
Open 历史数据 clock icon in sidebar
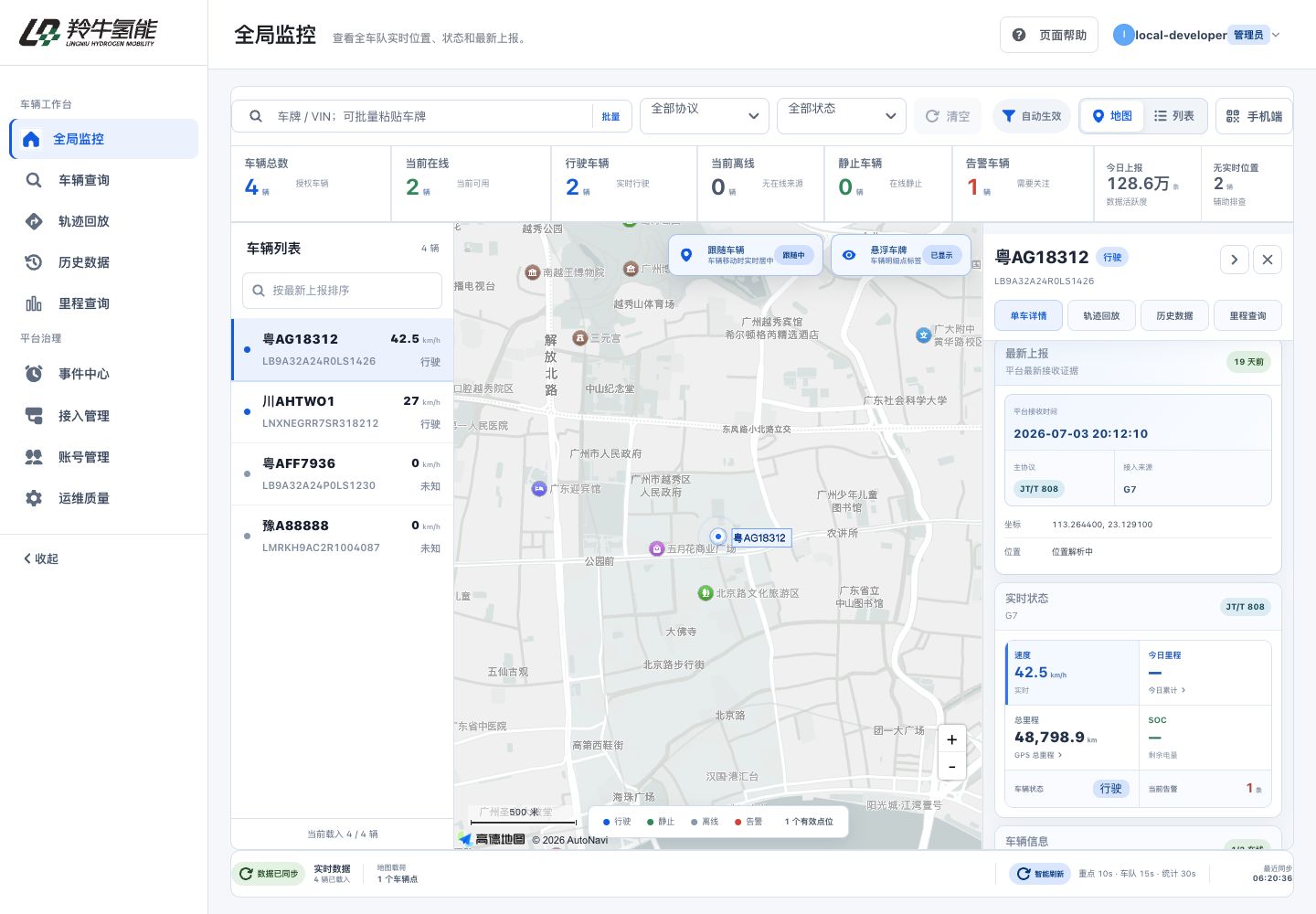point(34,262)
